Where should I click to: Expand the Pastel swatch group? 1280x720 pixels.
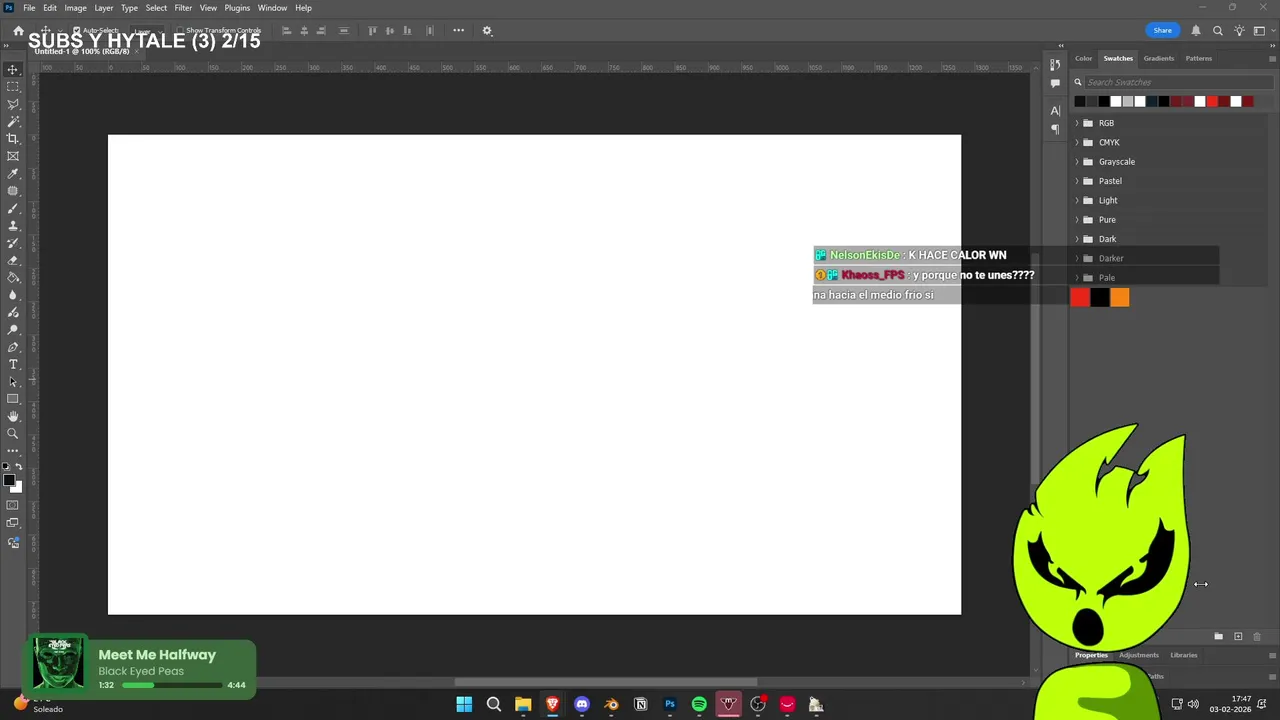click(x=1077, y=181)
